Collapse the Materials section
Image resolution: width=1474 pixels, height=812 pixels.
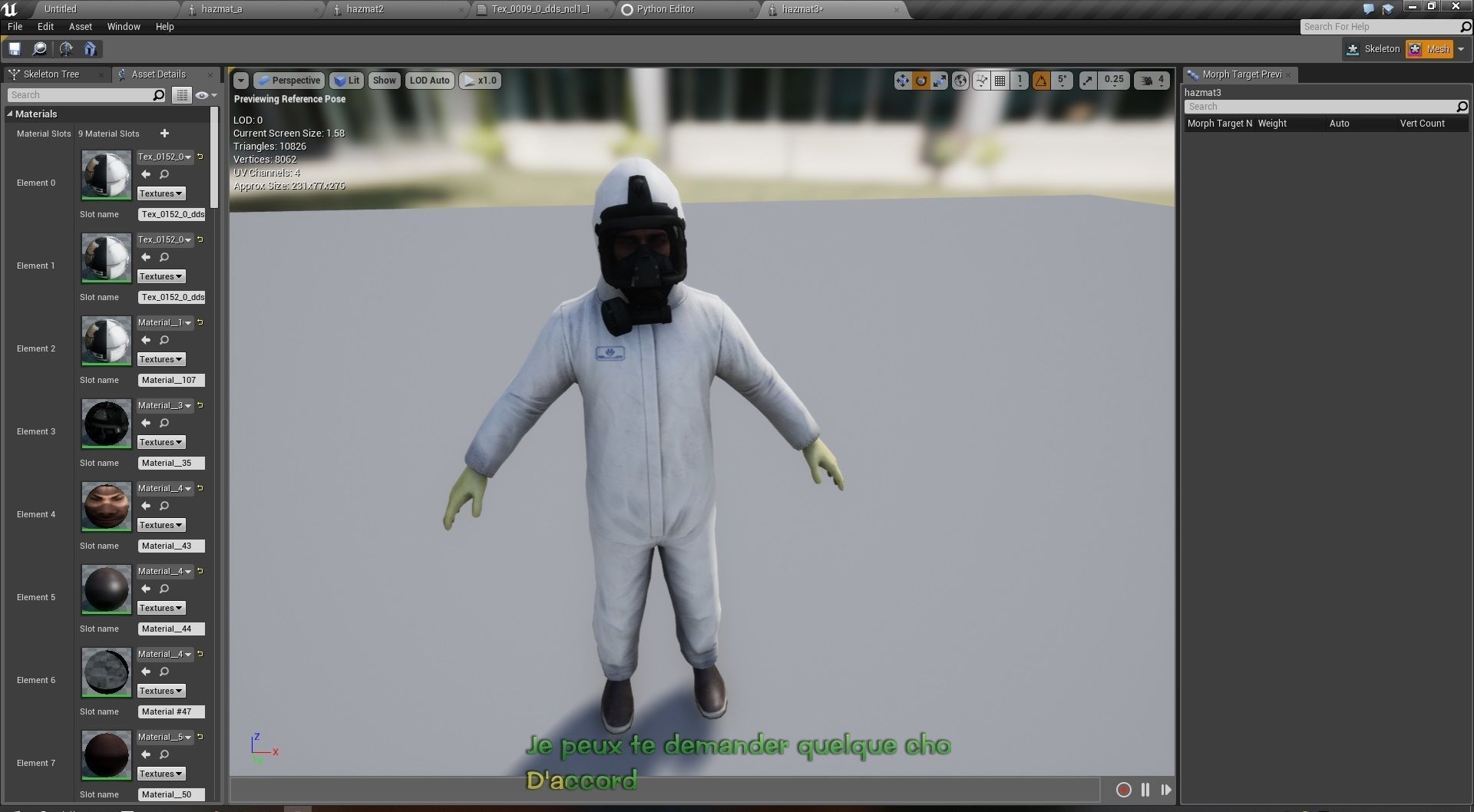[10, 114]
